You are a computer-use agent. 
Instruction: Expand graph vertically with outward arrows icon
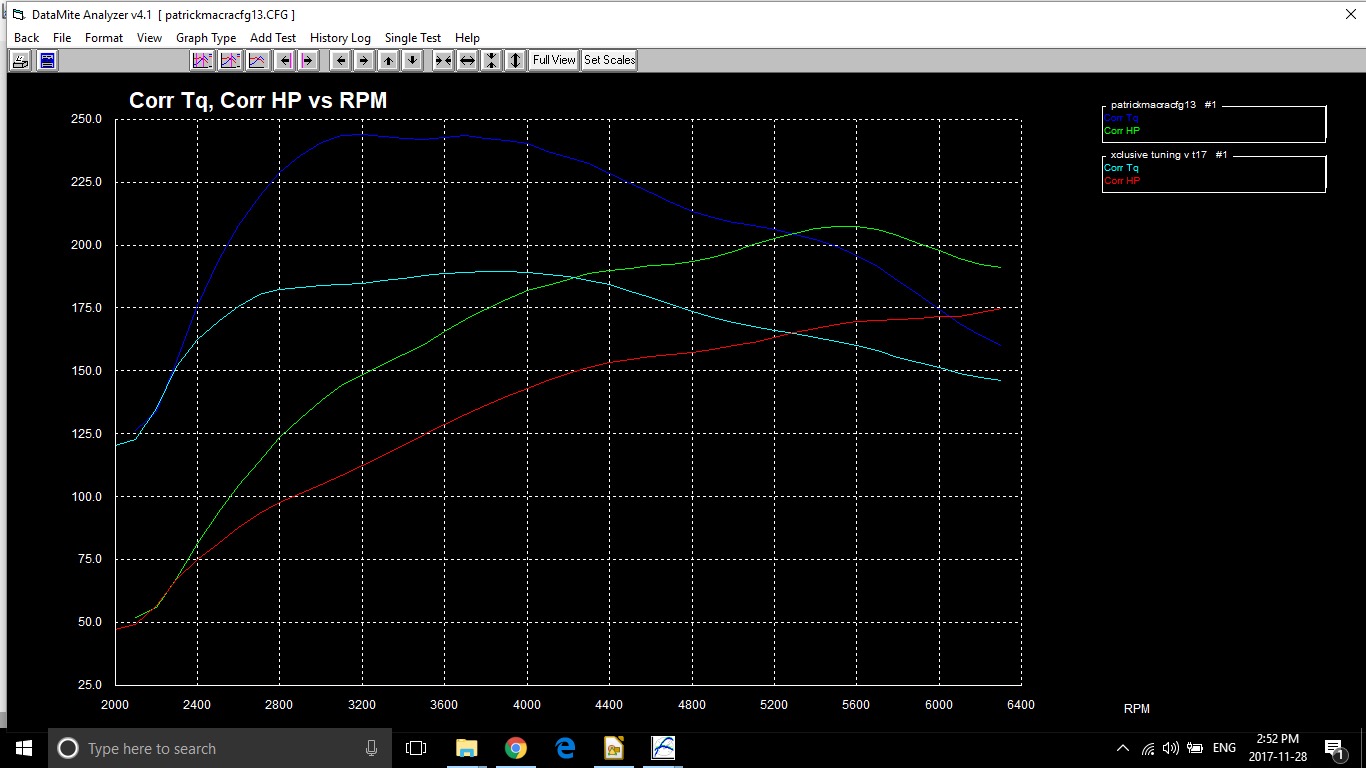pyautogui.click(x=515, y=60)
